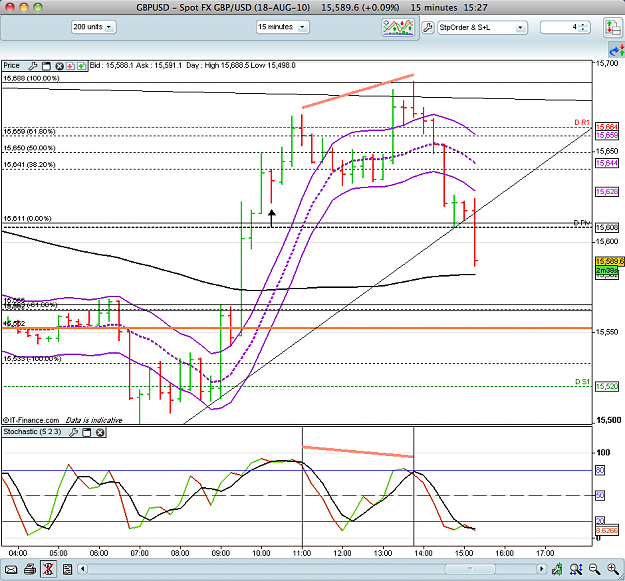Click the horizontal scrollbar thumb
Image resolution: width=625 pixels, height=581 pixels.
pos(470,569)
